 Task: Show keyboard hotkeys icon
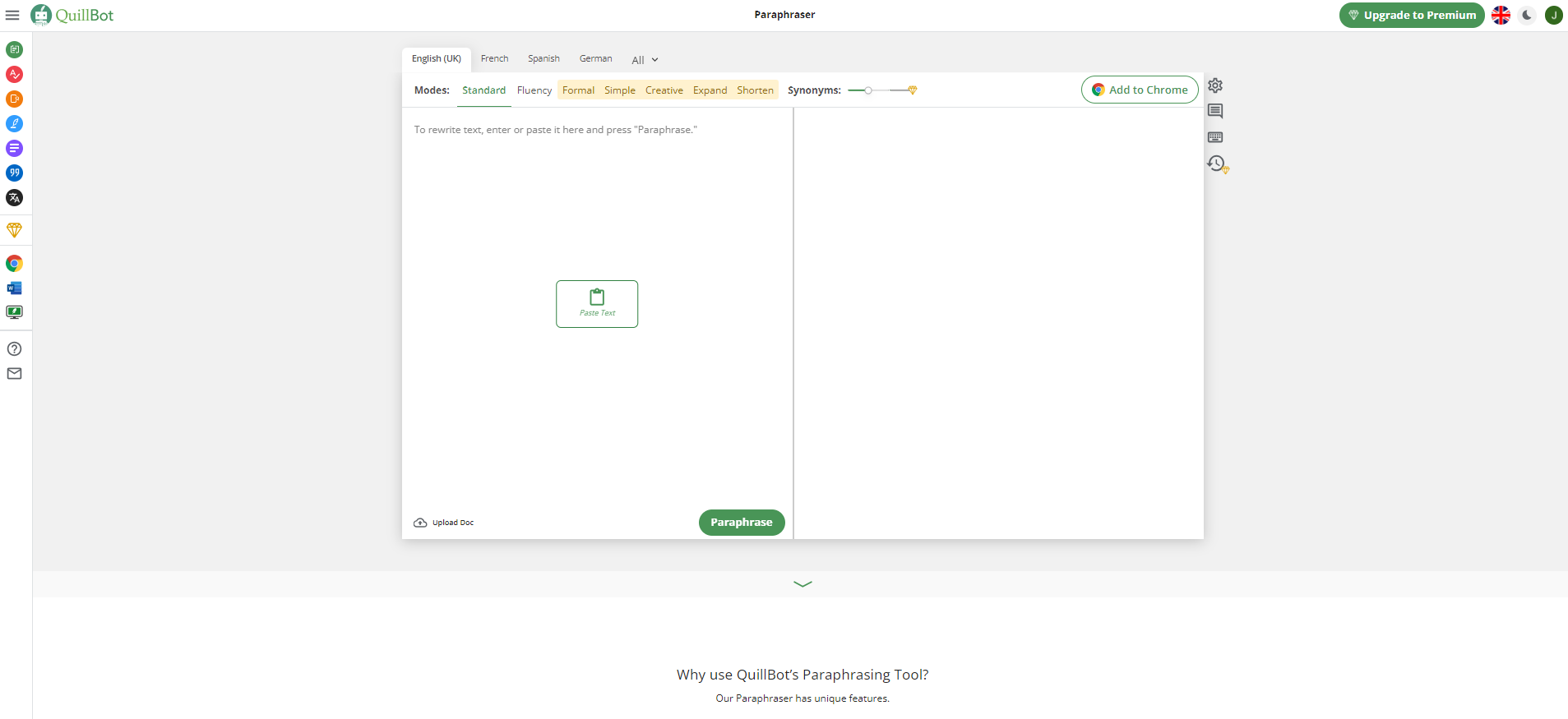click(1215, 137)
